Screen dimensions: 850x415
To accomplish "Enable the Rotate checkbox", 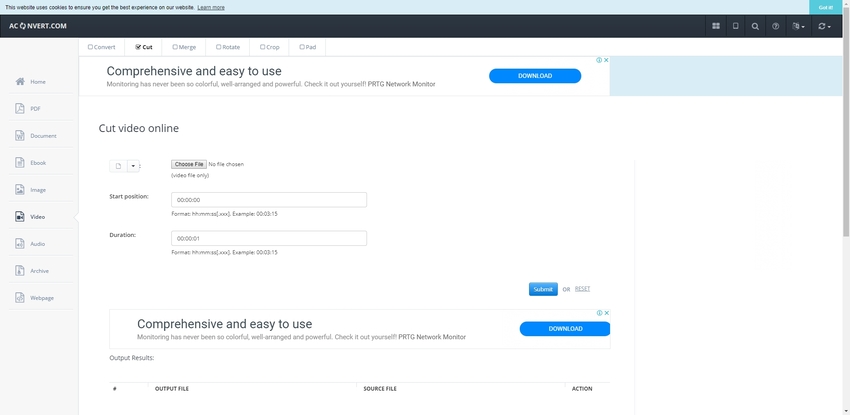I will [x=219, y=47].
